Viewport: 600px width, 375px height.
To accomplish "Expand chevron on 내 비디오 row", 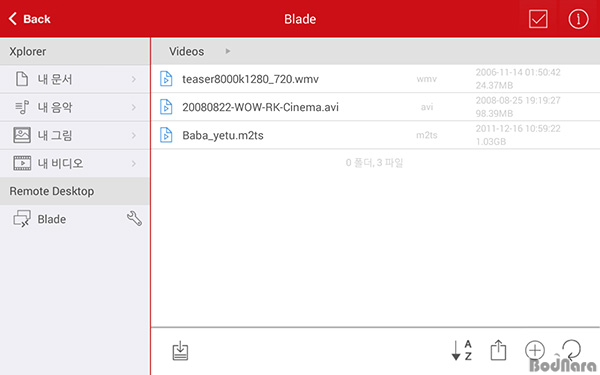I will (x=134, y=163).
